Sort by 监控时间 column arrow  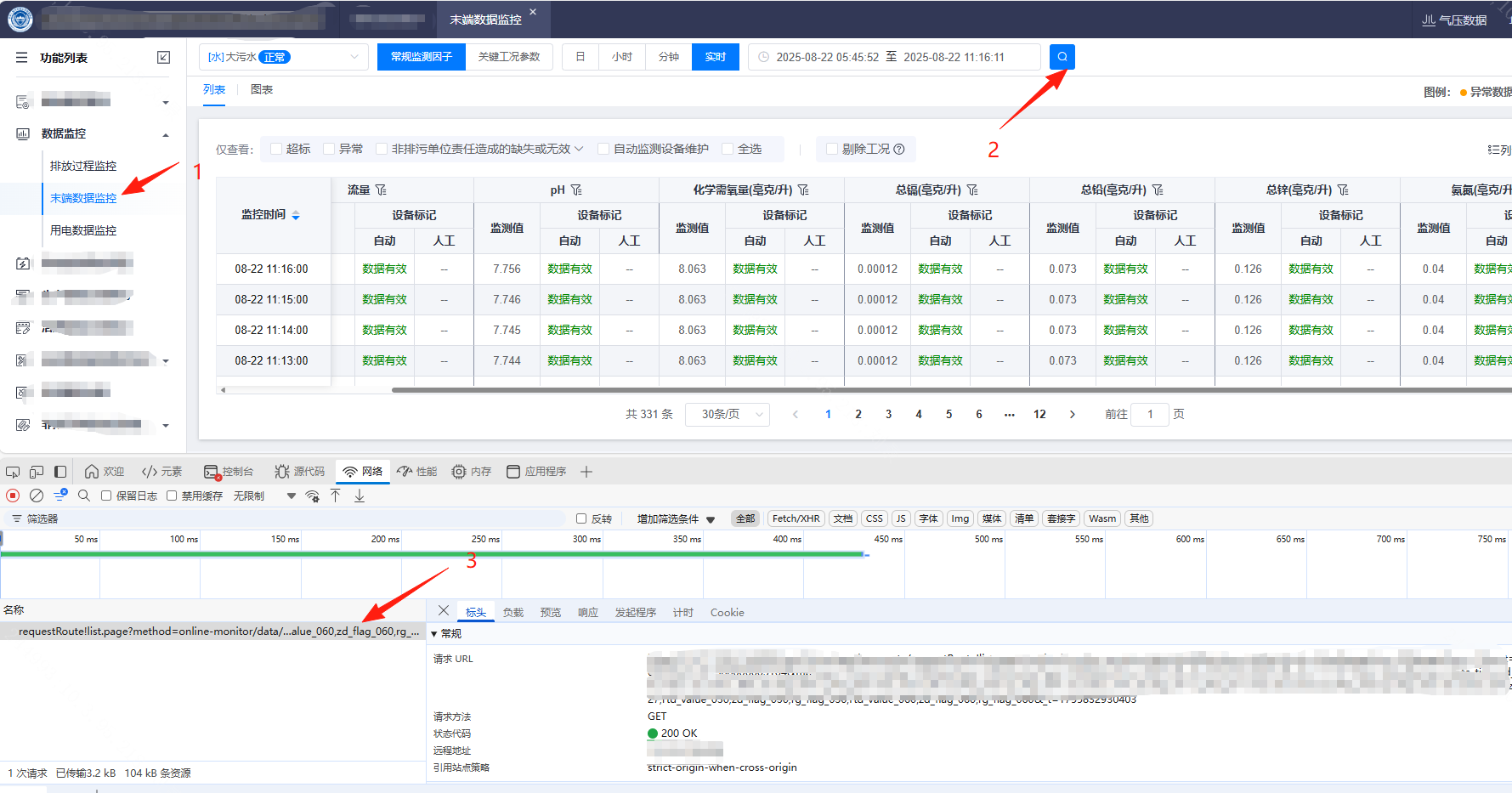(296, 216)
